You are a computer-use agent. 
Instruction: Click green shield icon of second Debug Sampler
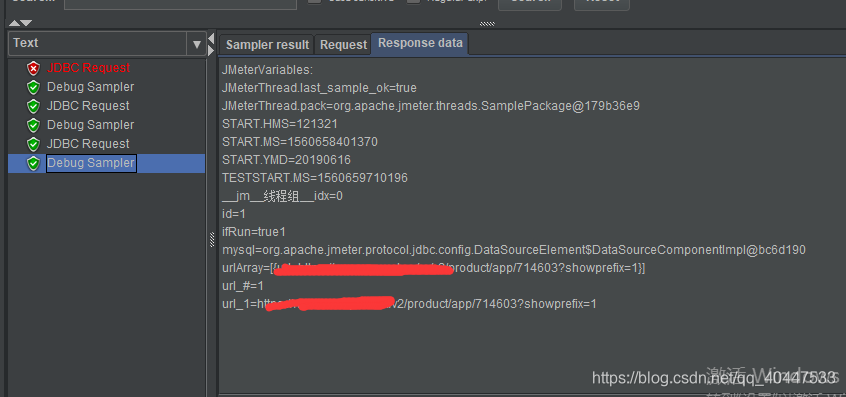[33, 125]
